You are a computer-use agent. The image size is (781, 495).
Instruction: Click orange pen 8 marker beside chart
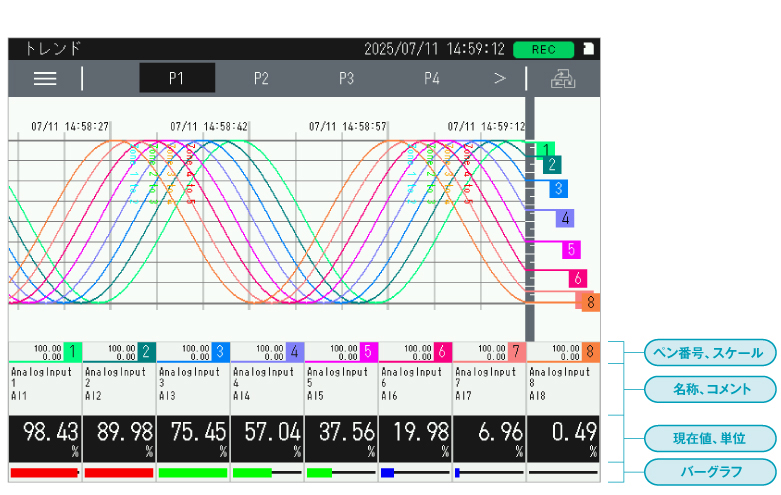590,302
